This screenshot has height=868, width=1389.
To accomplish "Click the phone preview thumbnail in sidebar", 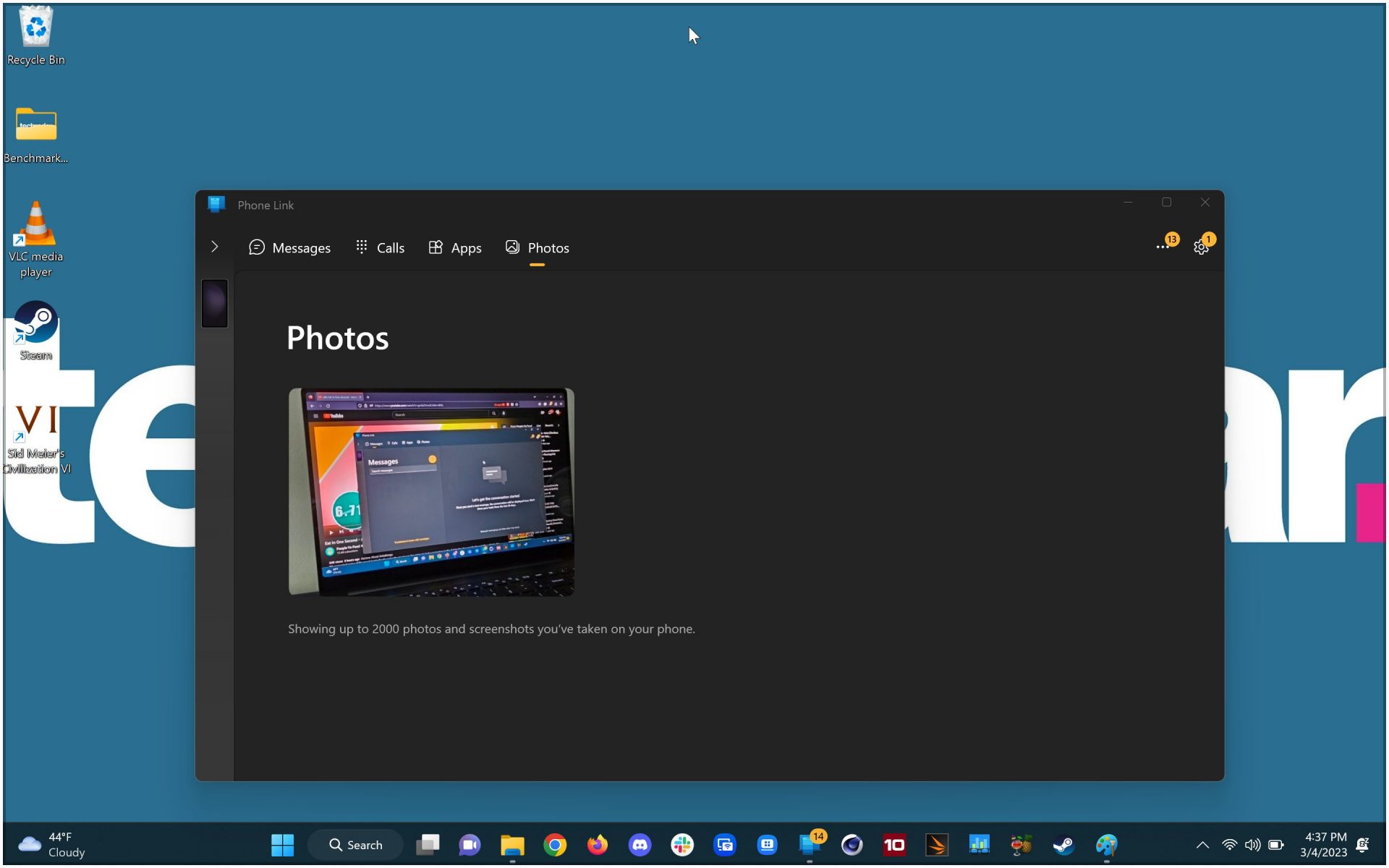I will tap(215, 303).
